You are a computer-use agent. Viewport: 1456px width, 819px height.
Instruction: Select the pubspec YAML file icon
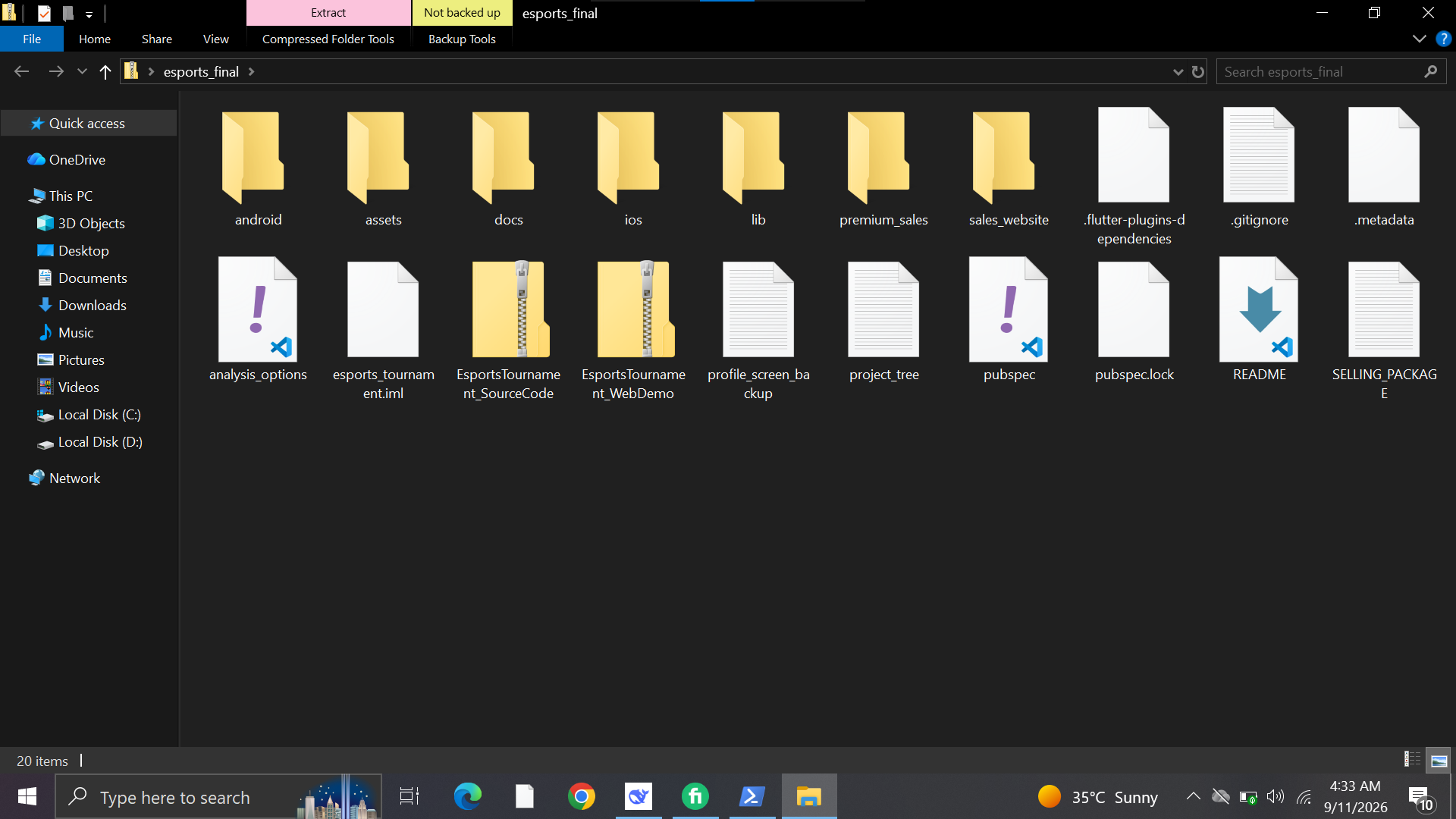[1009, 309]
